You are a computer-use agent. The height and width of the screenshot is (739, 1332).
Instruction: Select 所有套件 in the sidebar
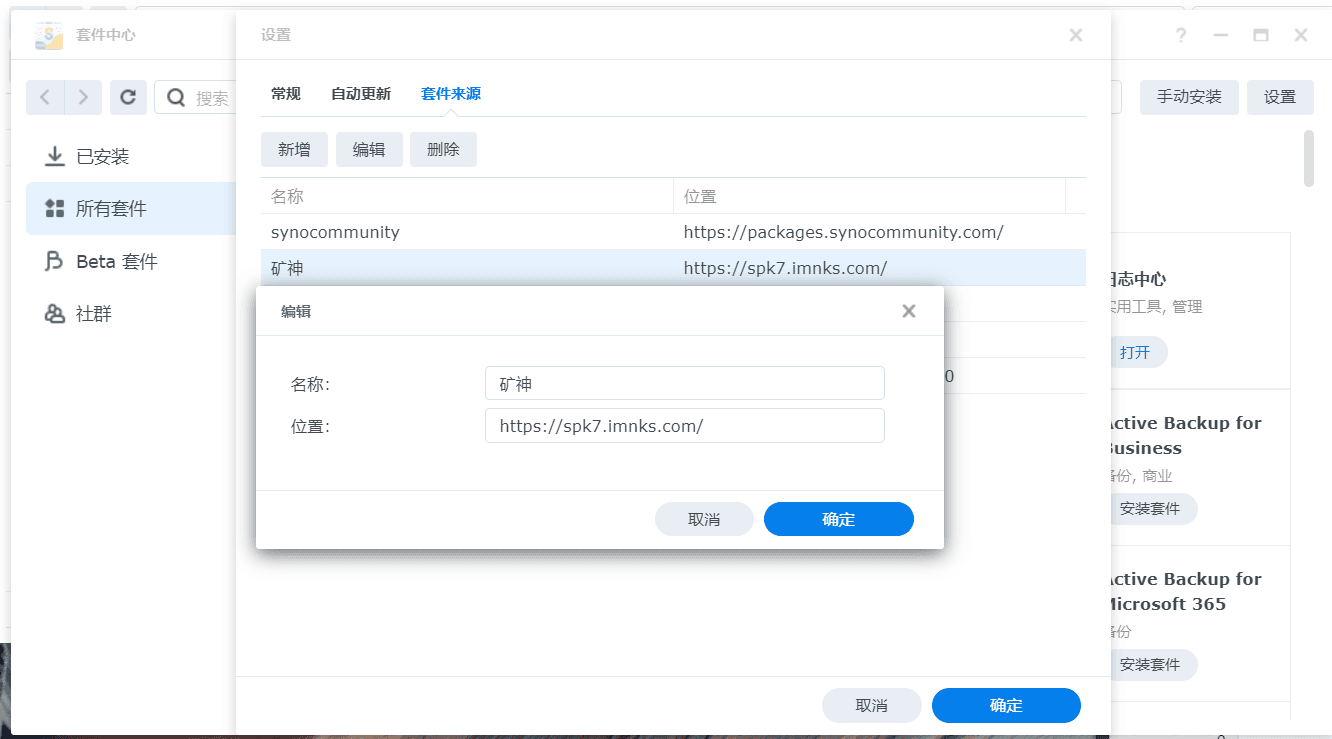[x=113, y=208]
